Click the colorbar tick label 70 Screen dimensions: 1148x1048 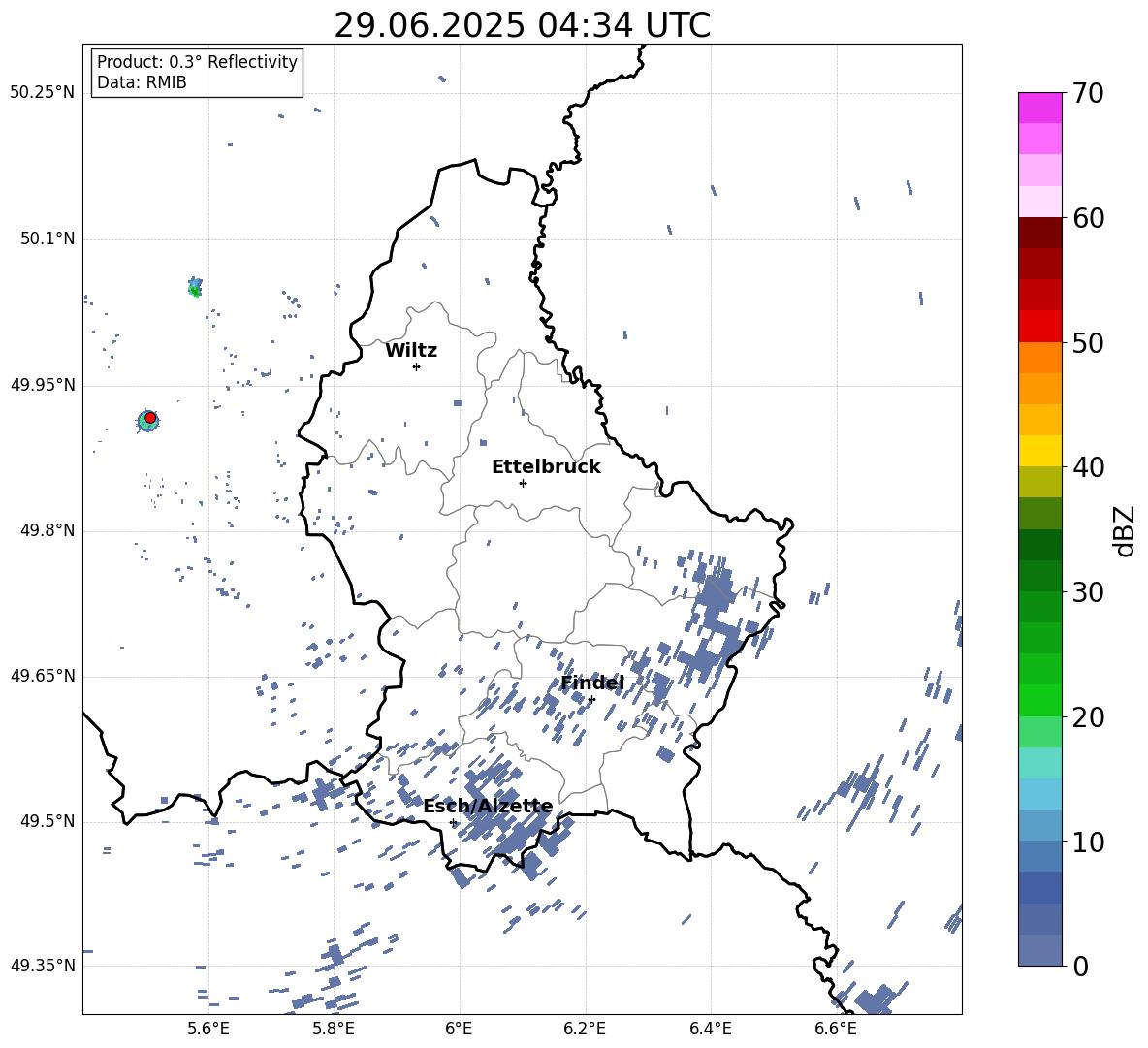(x=1088, y=93)
